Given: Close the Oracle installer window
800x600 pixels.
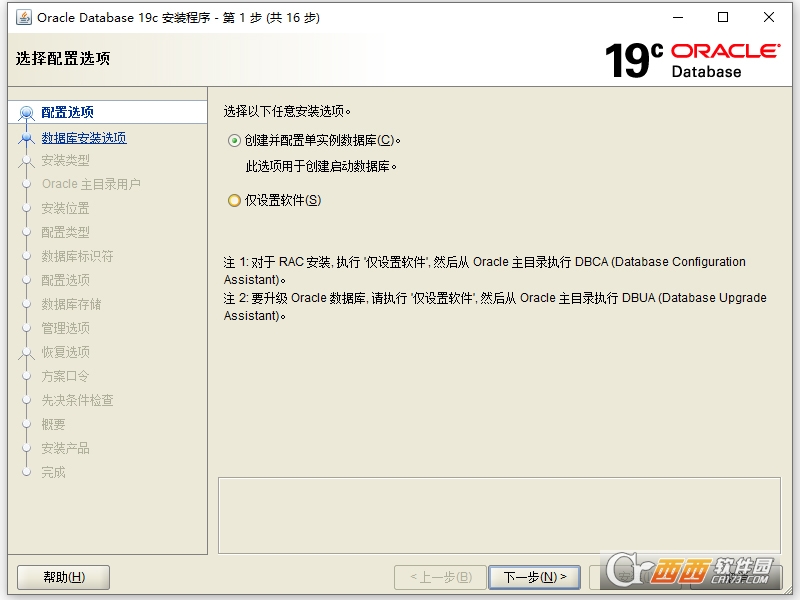Looking at the screenshot, I should [769, 17].
